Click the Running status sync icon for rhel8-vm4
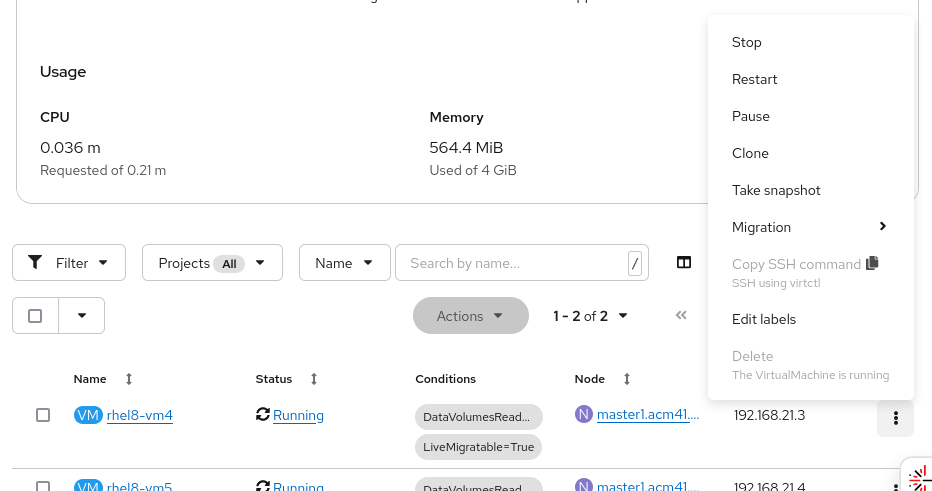 point(263,414)
